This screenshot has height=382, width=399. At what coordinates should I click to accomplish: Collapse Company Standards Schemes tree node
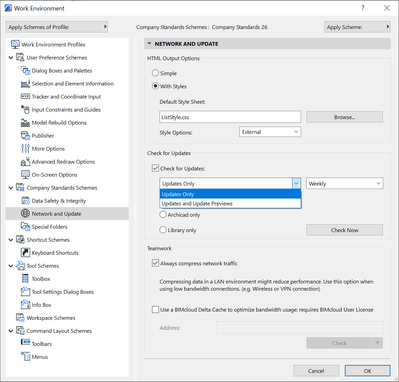point(11,188)
